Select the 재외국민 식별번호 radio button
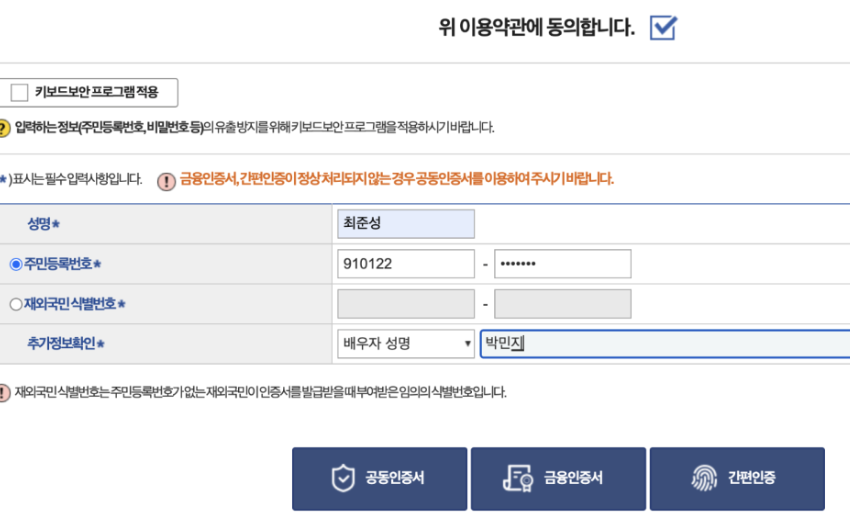This screenshot has width=850, height=522. point(15,304)
